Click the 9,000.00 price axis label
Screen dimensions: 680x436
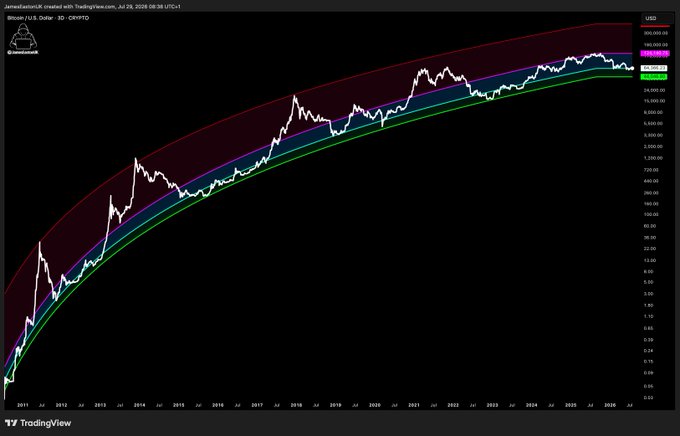654,112
